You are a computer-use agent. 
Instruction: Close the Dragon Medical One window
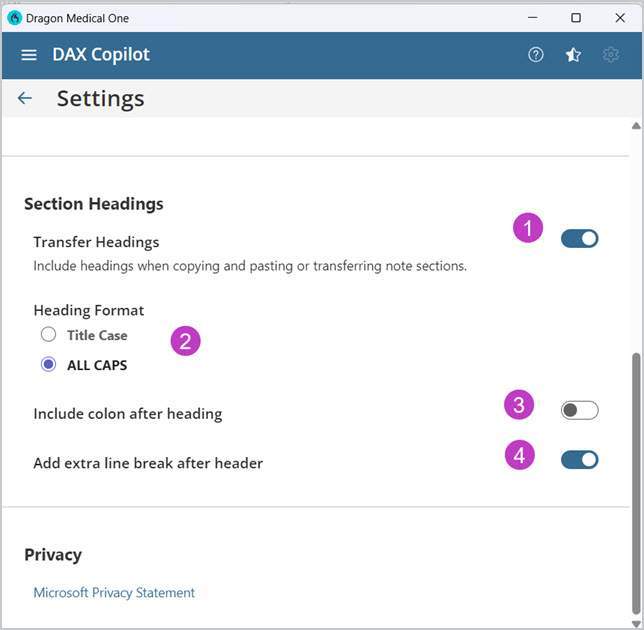(620, 18)
